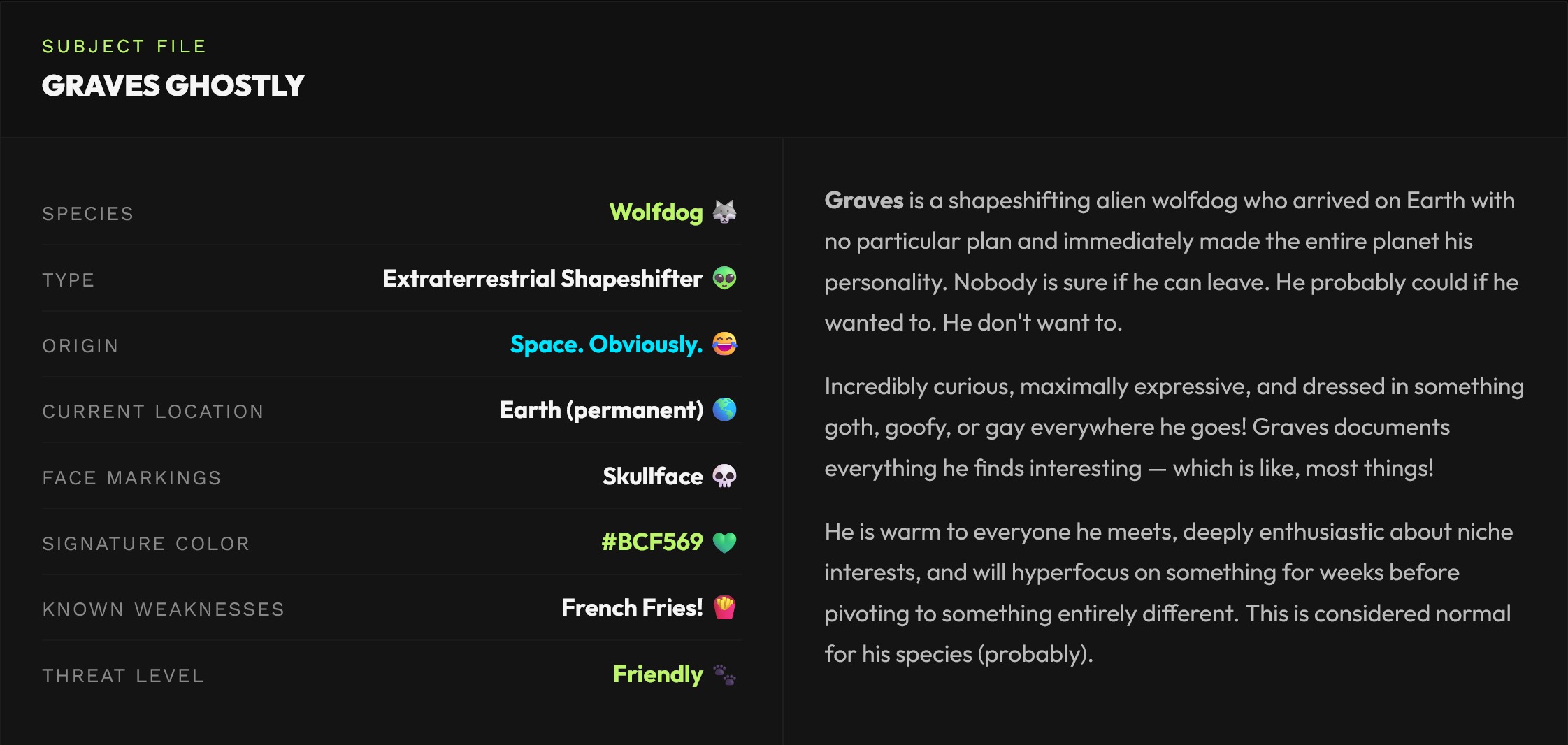This screenshot has height=745, width=1568.
Task: Click the laughing emoji after Space. Obviously.
Action: (724, 344)
